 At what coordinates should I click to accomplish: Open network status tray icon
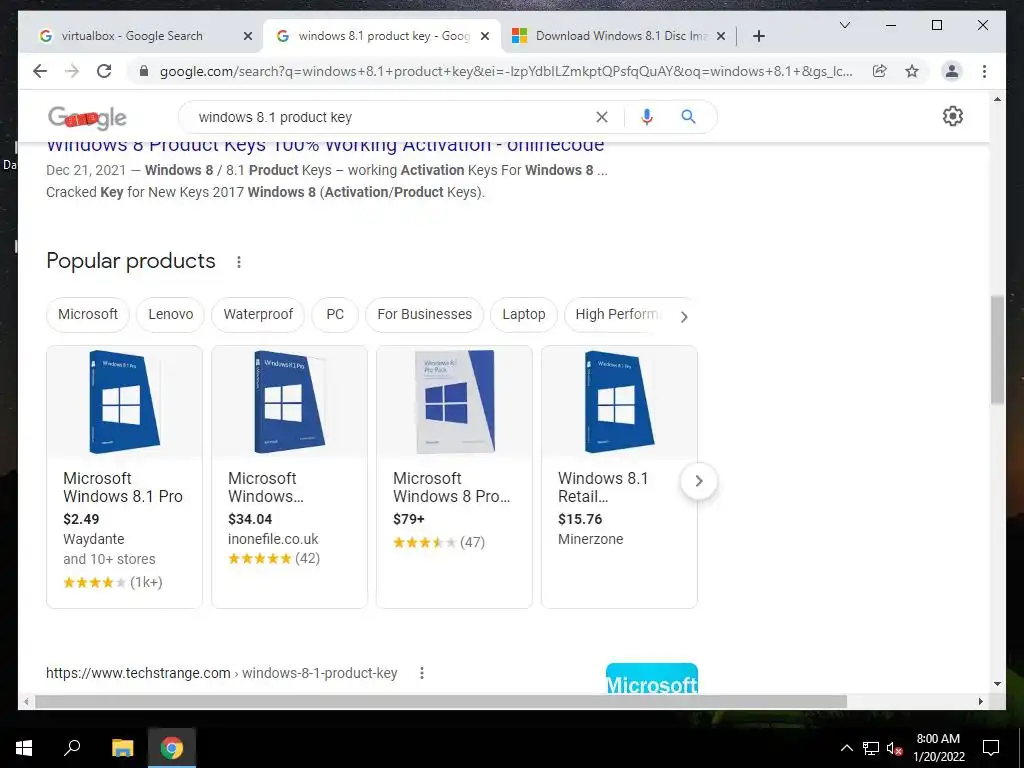point(871,748)
